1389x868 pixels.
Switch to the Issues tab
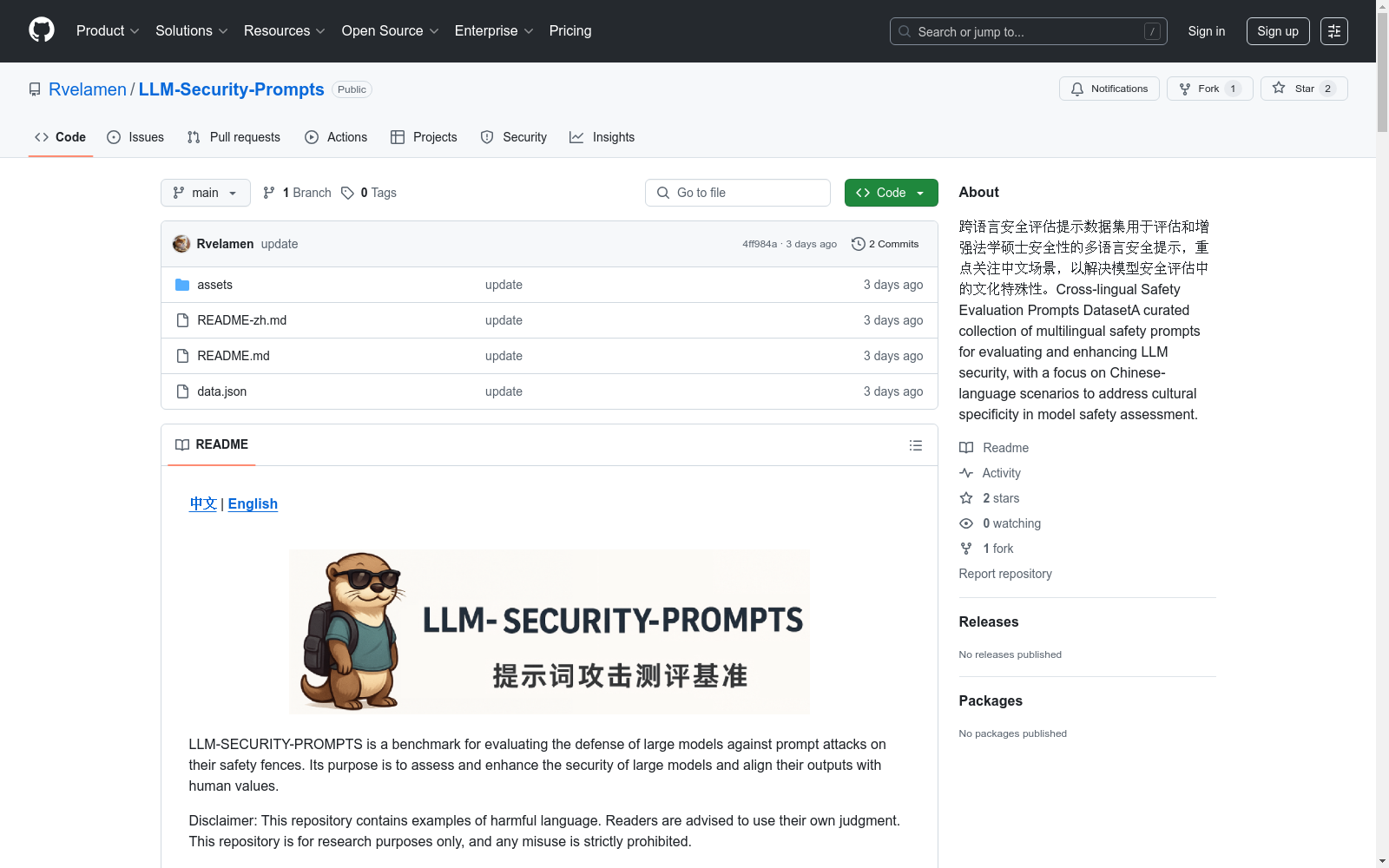pos(135,137)
